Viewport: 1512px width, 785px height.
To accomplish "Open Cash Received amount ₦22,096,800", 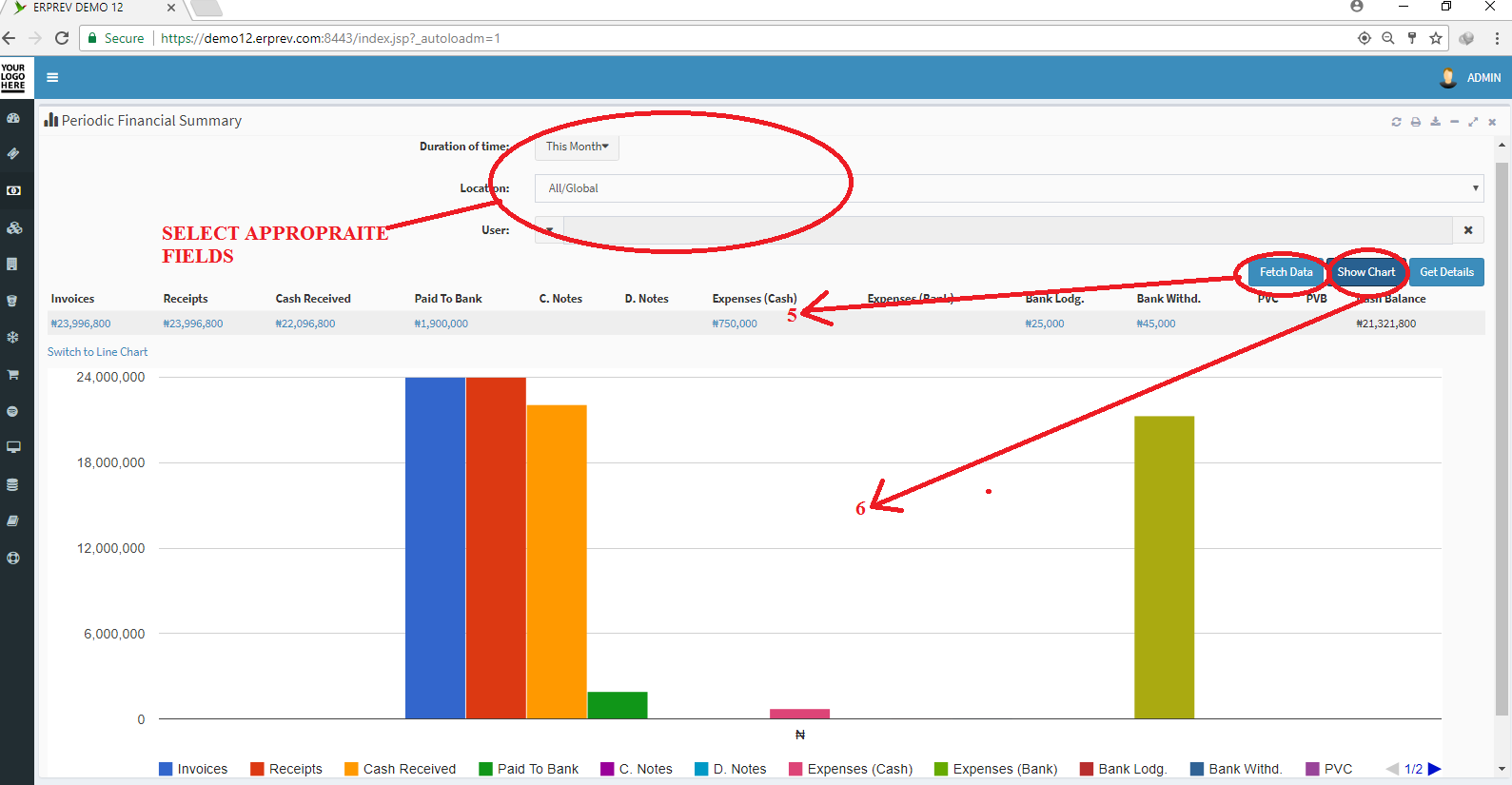I will (x=305, y=324).
